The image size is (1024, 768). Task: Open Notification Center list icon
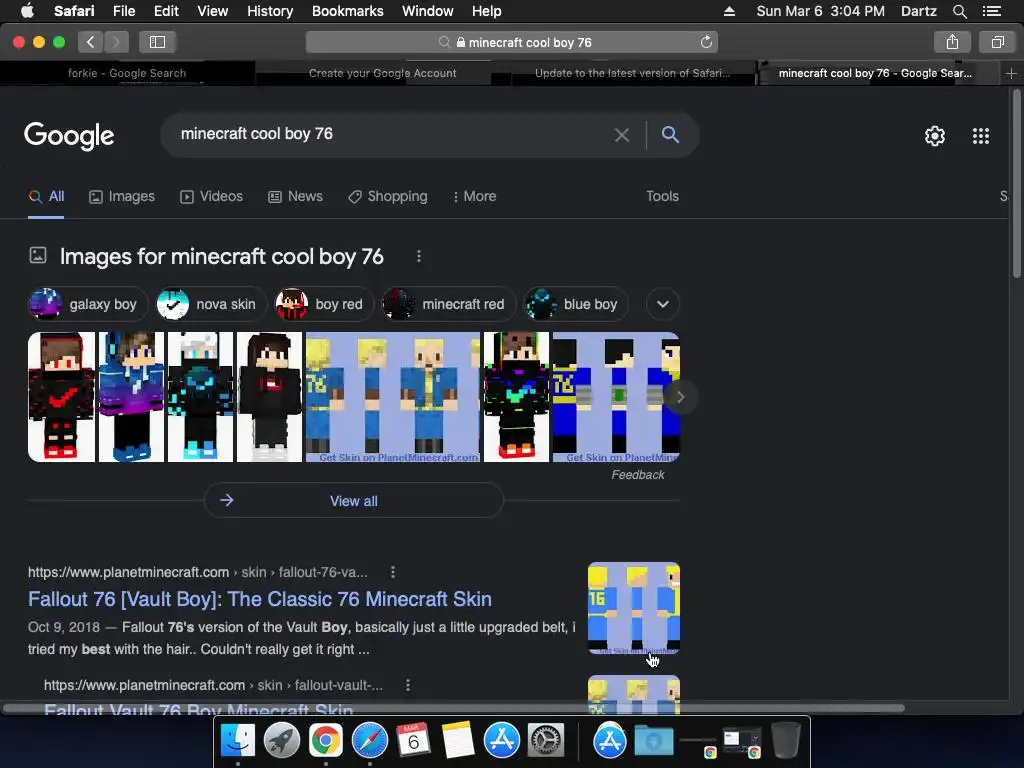pyautogui.click(x=991, y=11)
